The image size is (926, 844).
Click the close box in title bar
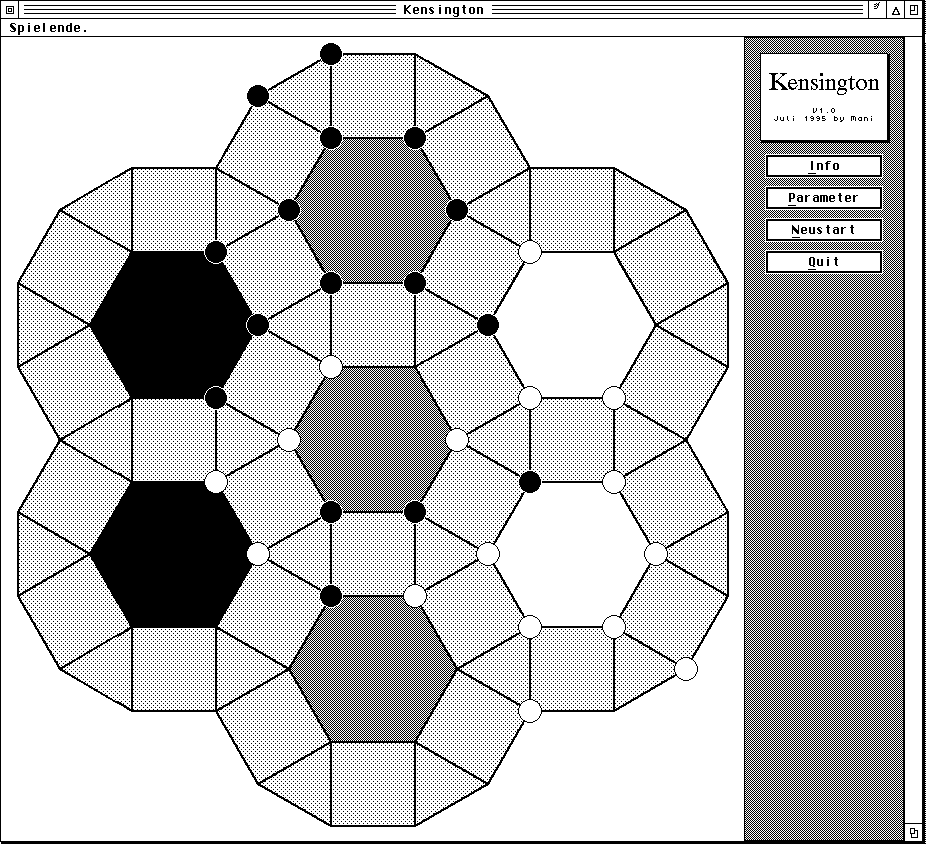pyautogui.click(x=9, y=9)
